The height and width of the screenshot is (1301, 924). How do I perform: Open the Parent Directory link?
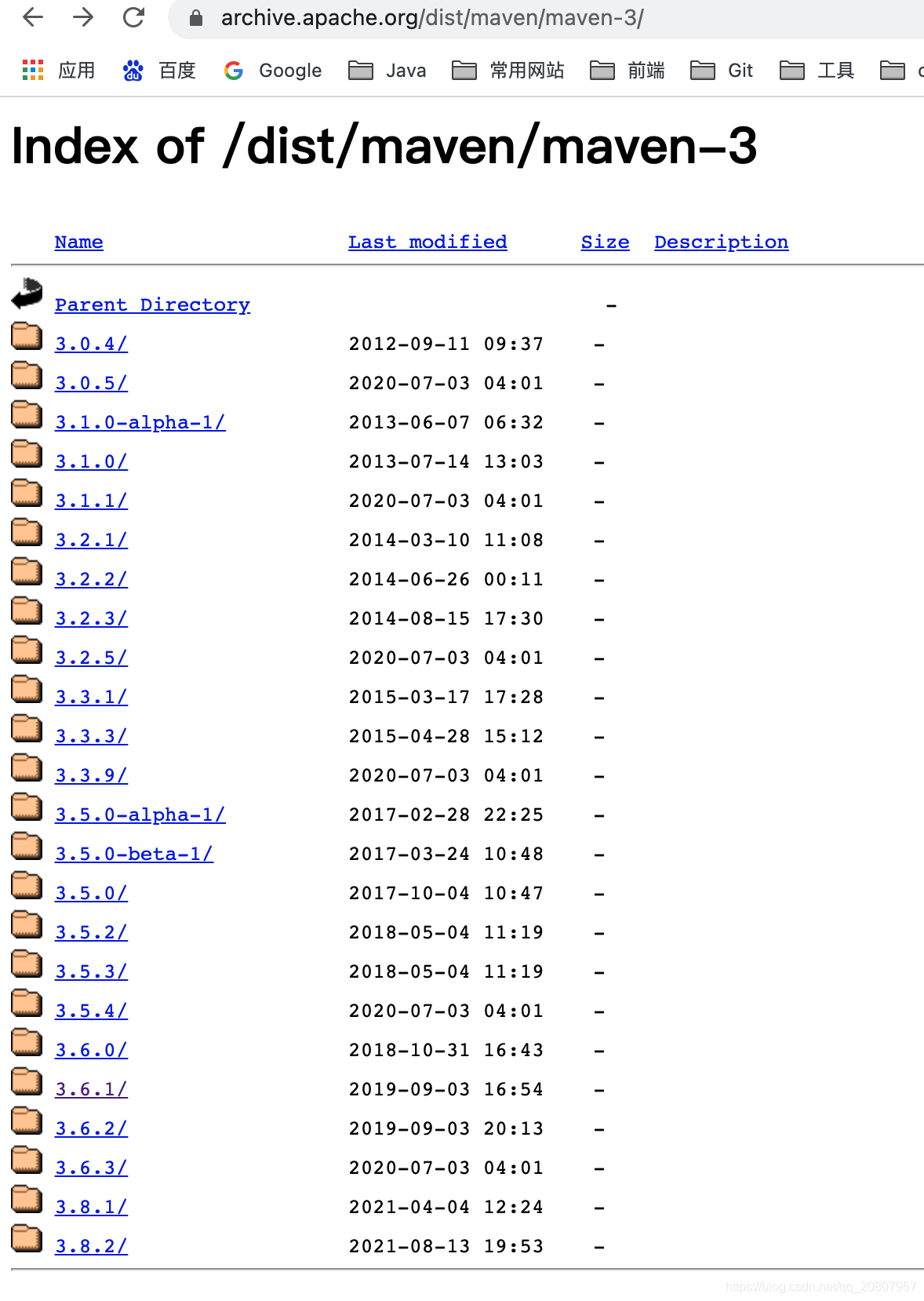tap(152, 304)
